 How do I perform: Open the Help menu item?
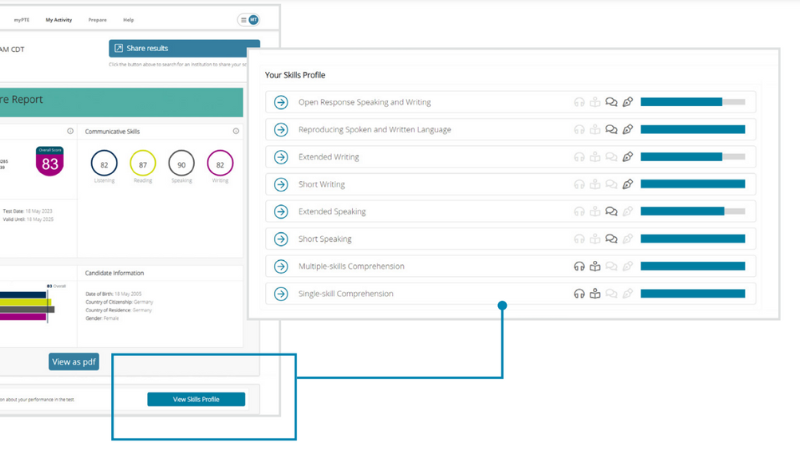(128, 20)
